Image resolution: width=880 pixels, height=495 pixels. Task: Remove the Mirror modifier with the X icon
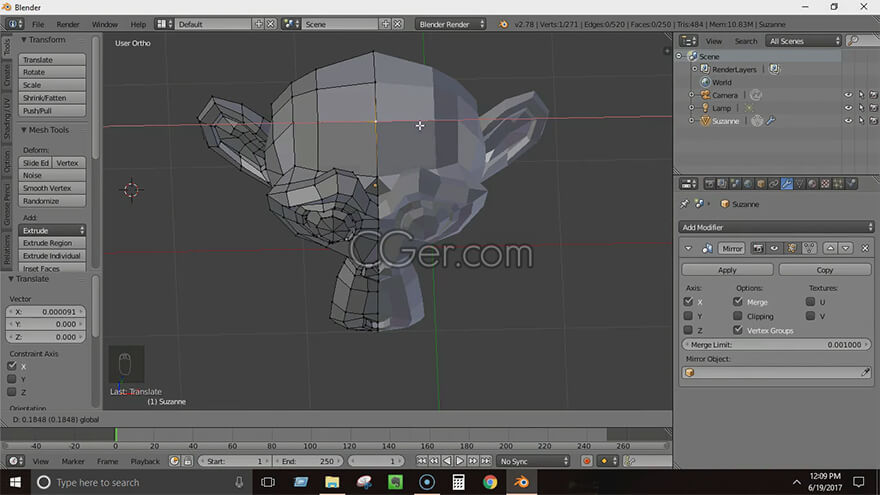pos(865,248)
